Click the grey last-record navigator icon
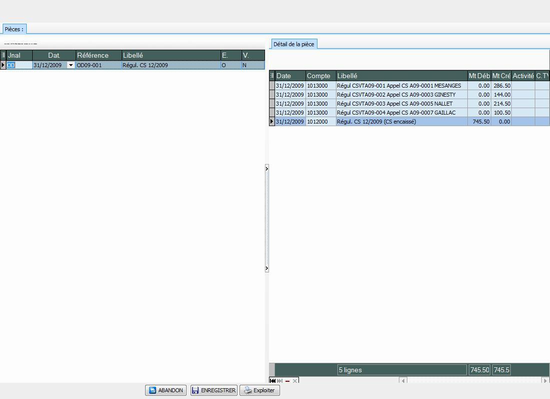550x399 pixels. [x=280, y=381]
